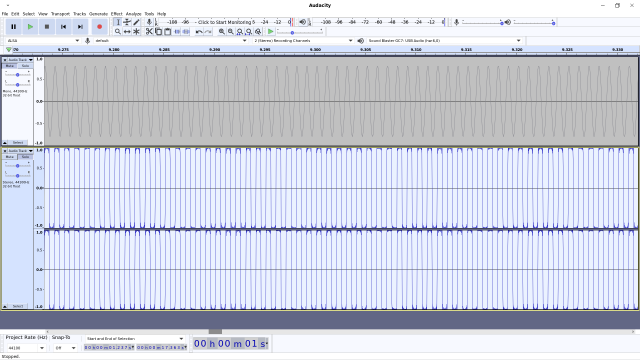Screen dimensions: 640x360
Task: Select the Draw (pencil) tool
Action: coord(136,22)
